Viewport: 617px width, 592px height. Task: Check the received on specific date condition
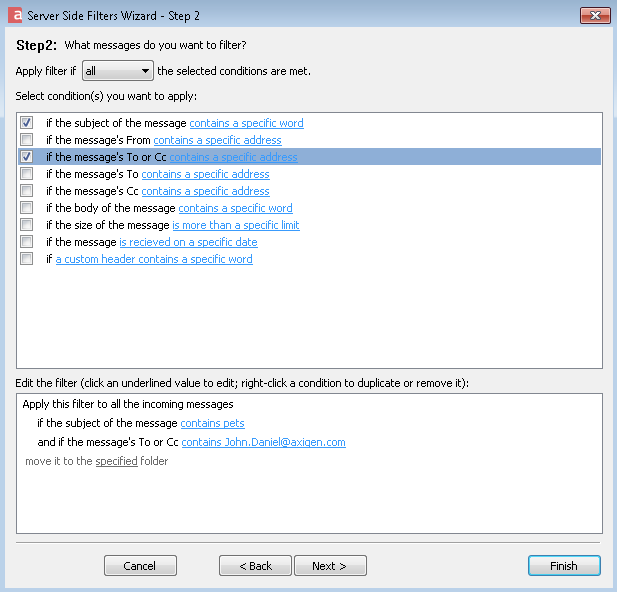26,242
